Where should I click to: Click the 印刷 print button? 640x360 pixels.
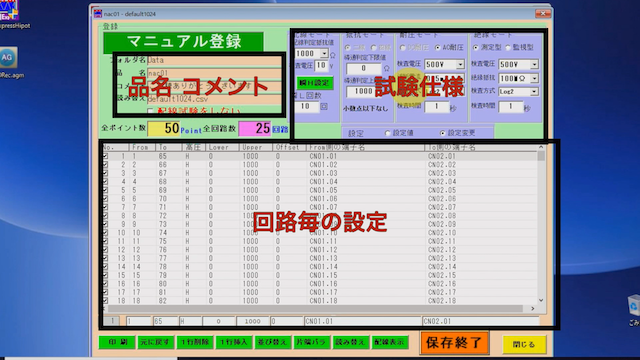click(117, 342)
